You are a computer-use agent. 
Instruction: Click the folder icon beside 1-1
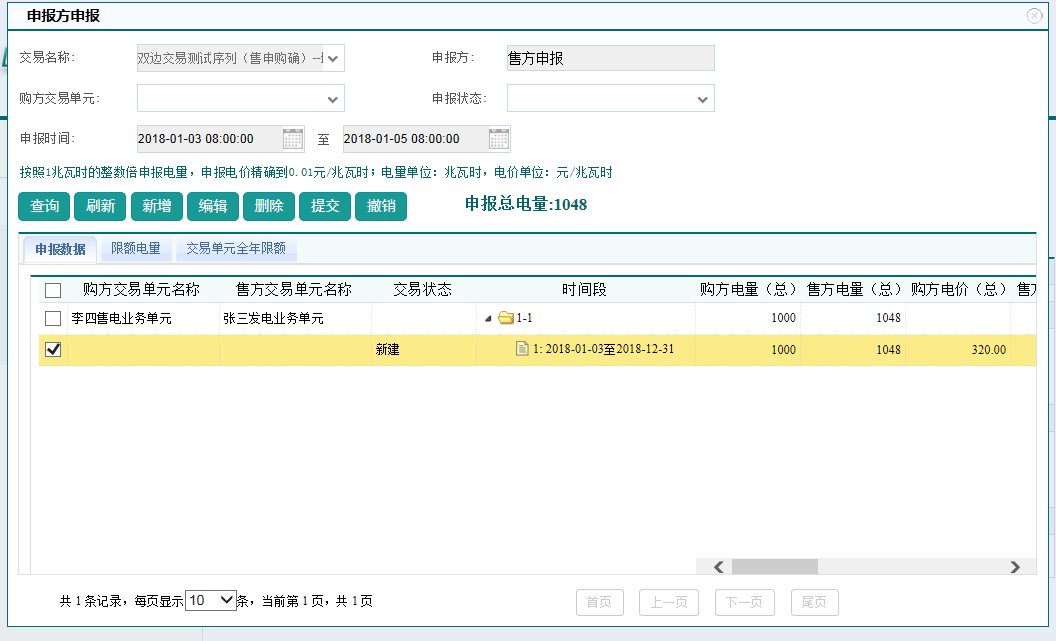[506, 318]
